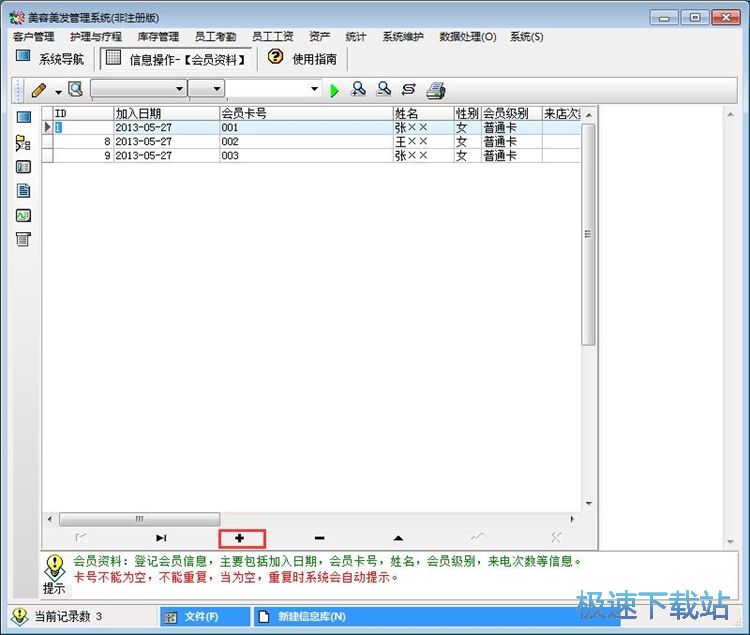Viewport: 750px width, 635px height.
Task: Click the green run query arrow
Action: click(x=334, y=90)
